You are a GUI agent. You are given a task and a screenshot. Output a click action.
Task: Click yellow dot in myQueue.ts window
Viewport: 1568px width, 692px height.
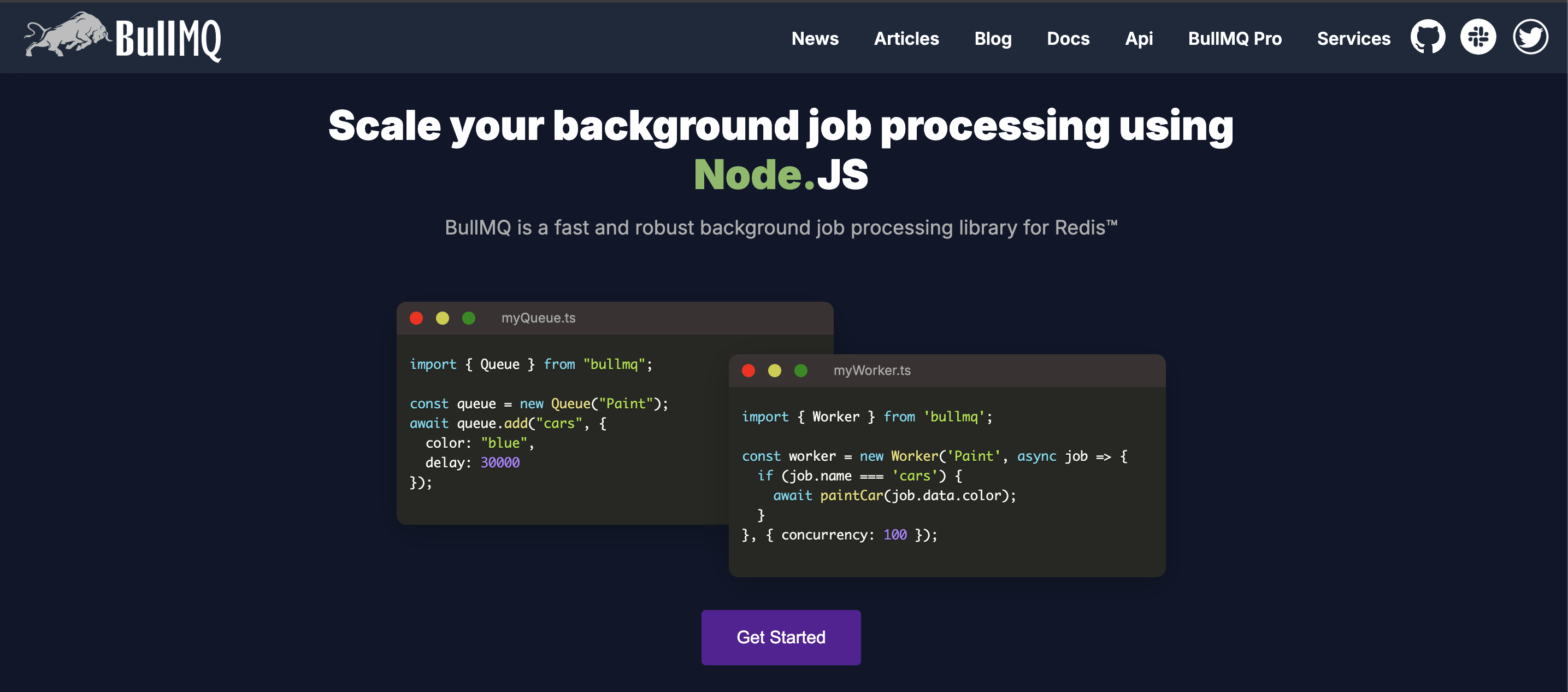pos(443,318)
